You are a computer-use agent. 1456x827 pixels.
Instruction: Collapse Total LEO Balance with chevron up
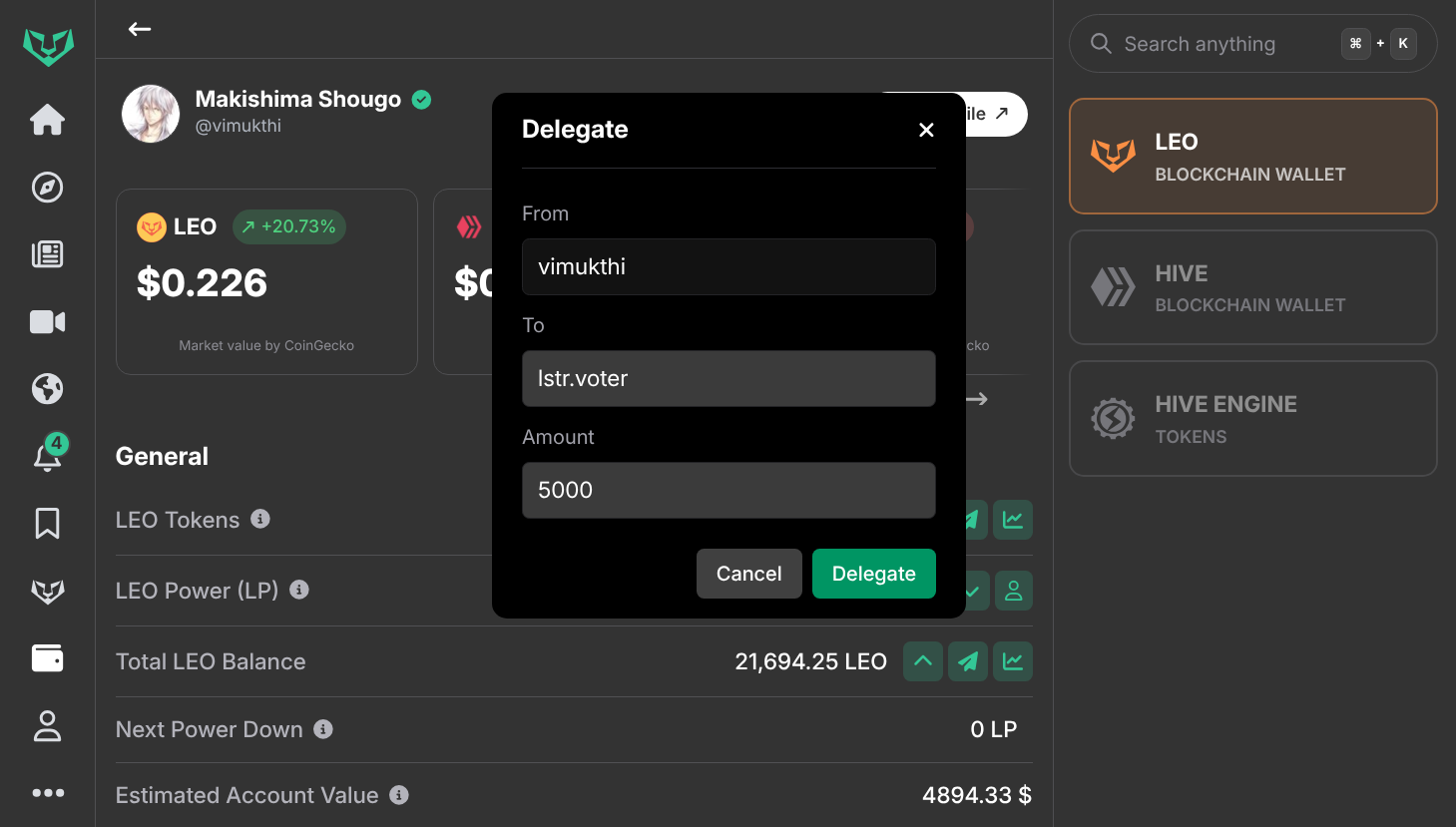(x=923, y=661)
